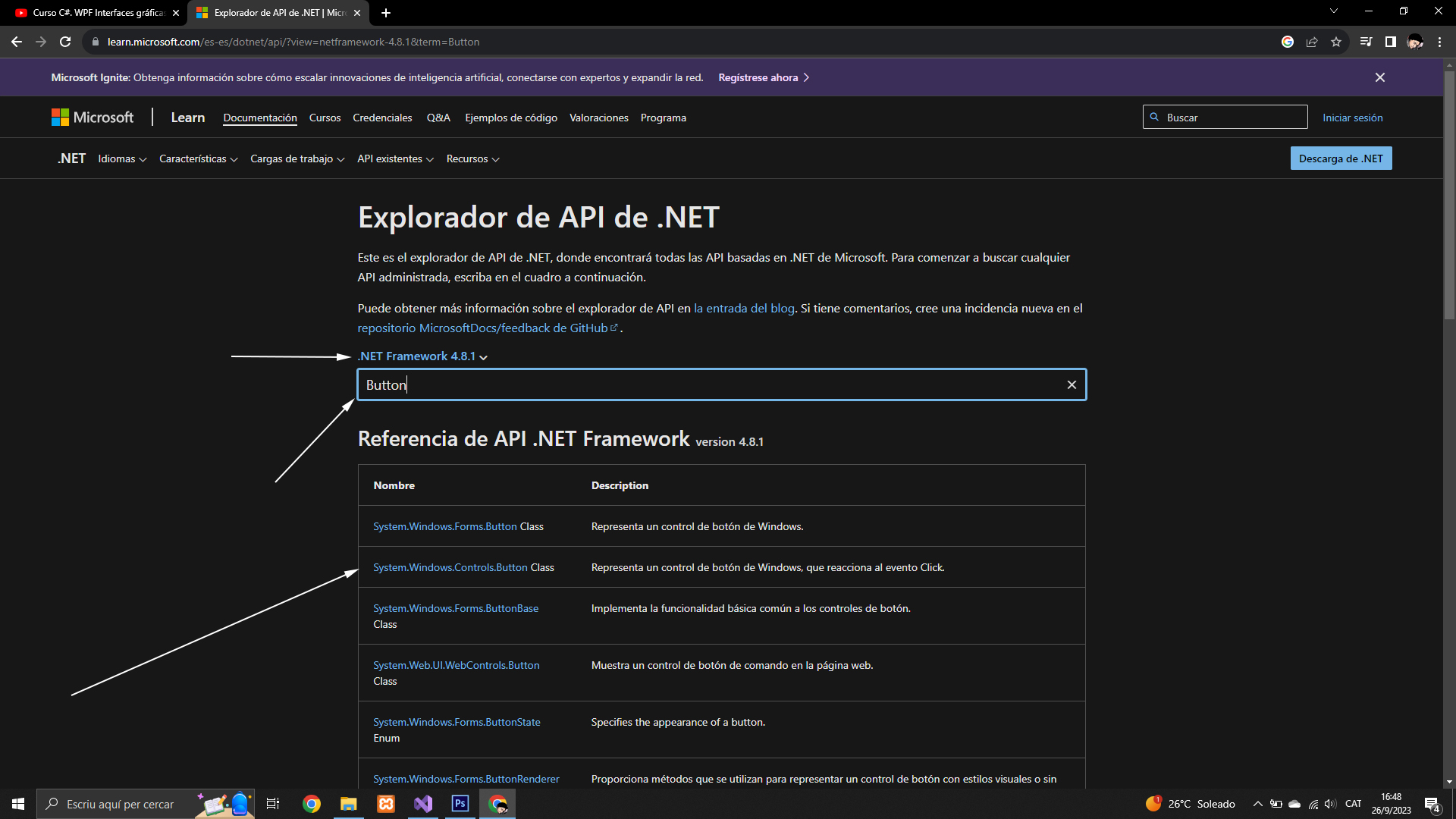Viewport: 1456px width, 819px height.
Task: Click the Microsoft logo in the header
Action: pyautogui.click(x=93, y=118)
